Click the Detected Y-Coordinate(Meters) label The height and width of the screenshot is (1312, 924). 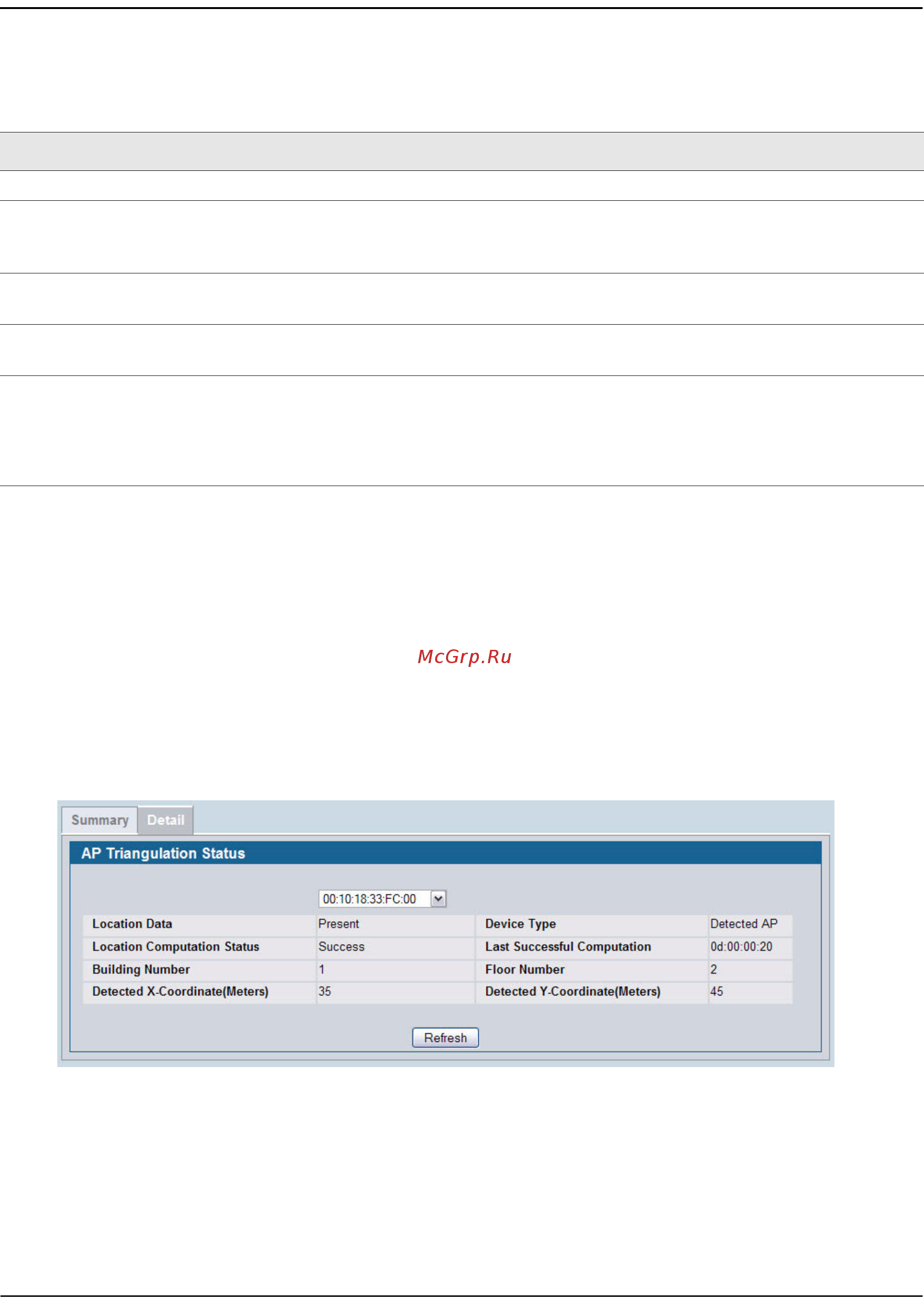(x=572, y=992)
